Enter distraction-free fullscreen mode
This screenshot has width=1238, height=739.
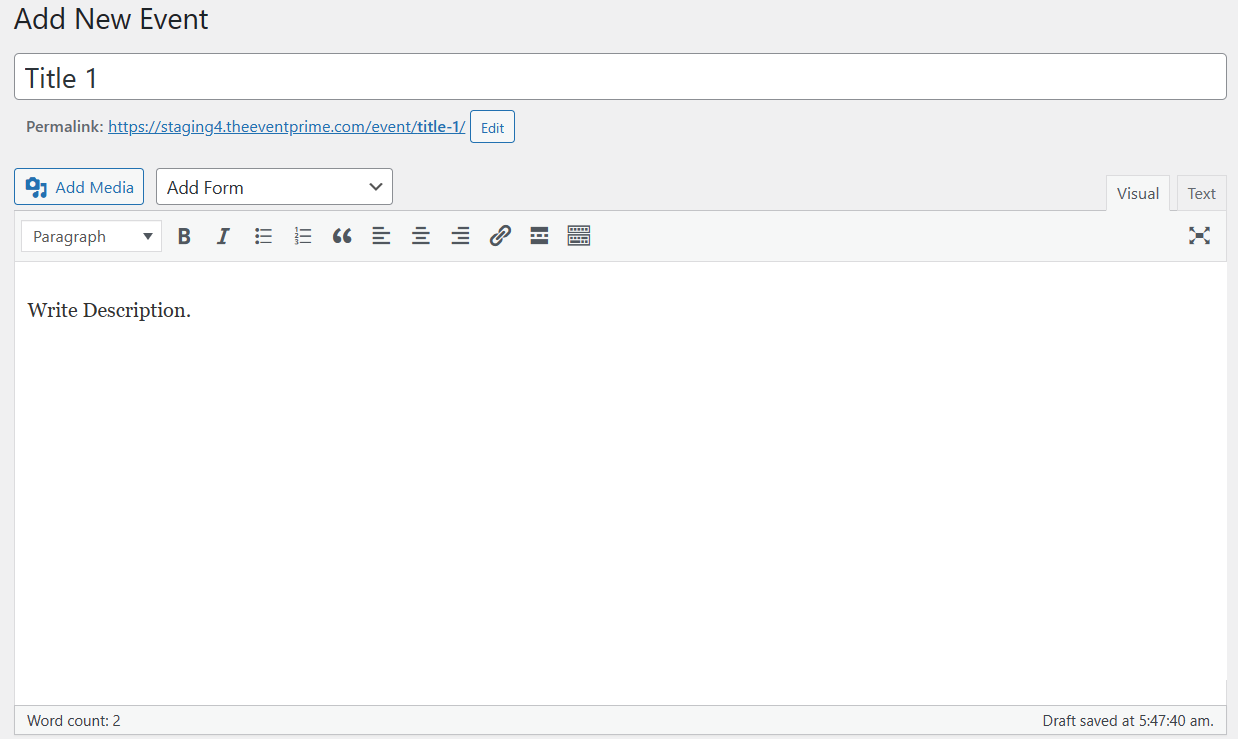coord(1199,236)
